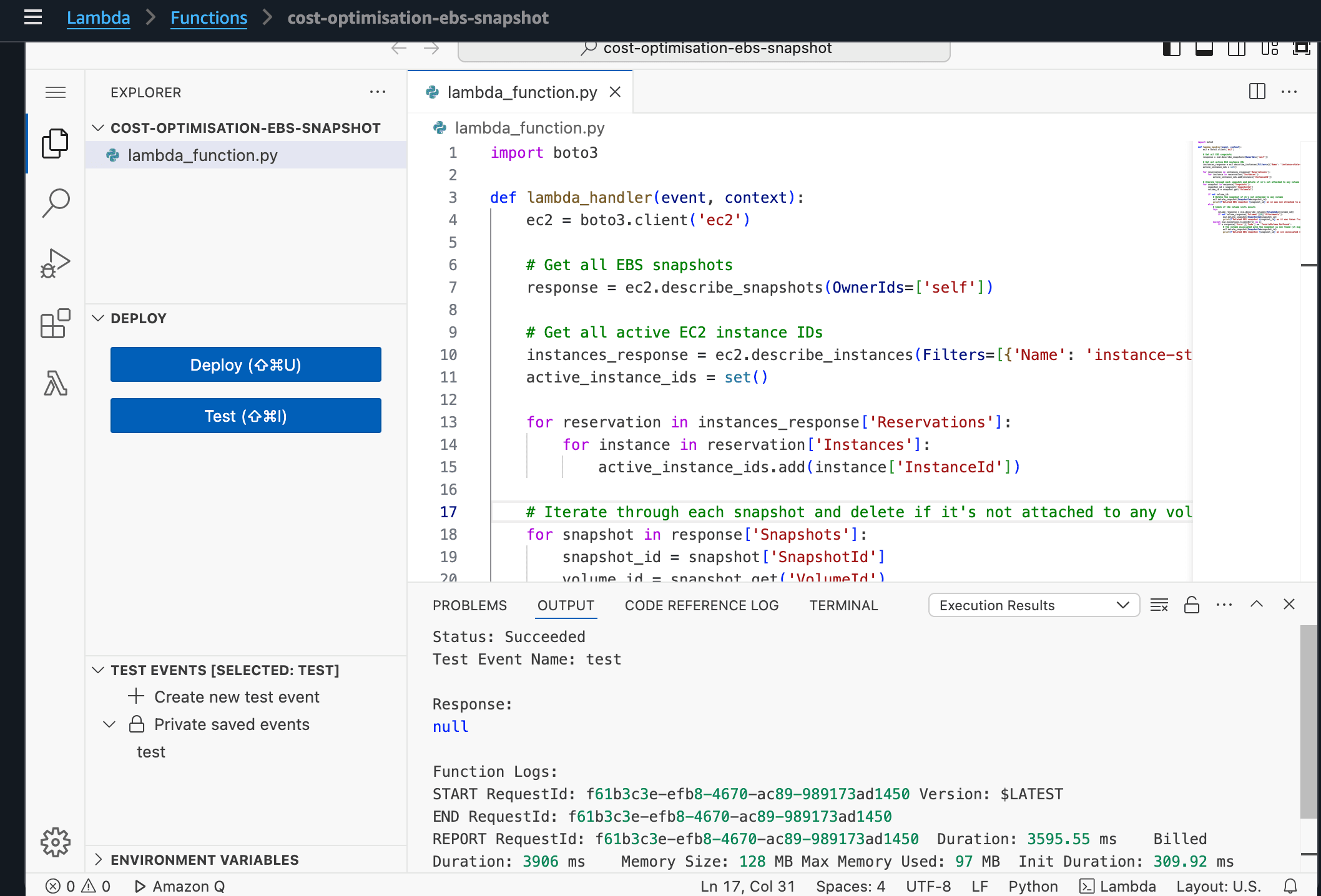This screenshot has height=896, width=1321.
Task: Toggle the bottom panel layout button
Action: click(x=1204, y=48)
